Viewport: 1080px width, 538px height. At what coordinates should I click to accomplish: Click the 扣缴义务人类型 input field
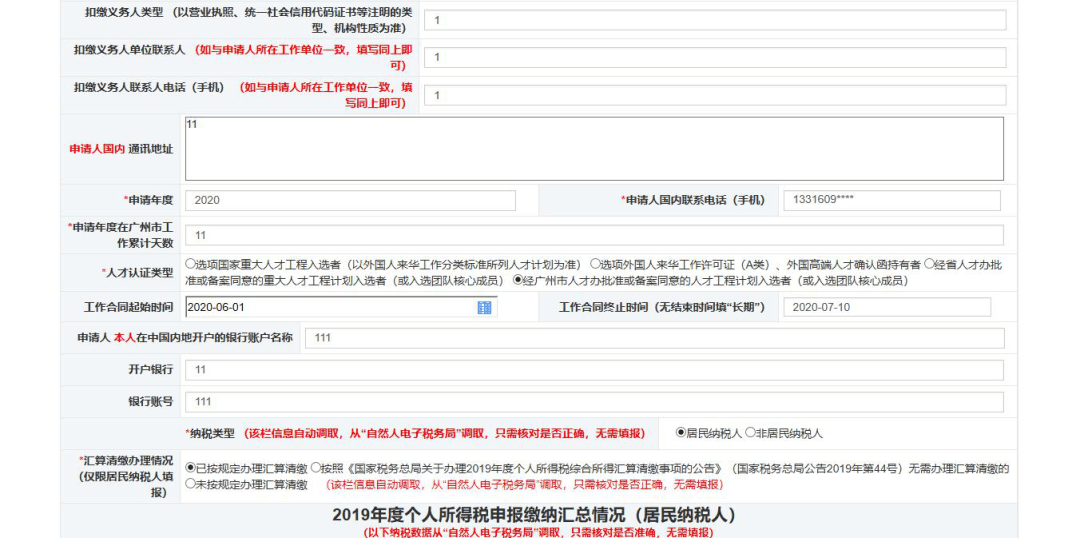(715, 20)
